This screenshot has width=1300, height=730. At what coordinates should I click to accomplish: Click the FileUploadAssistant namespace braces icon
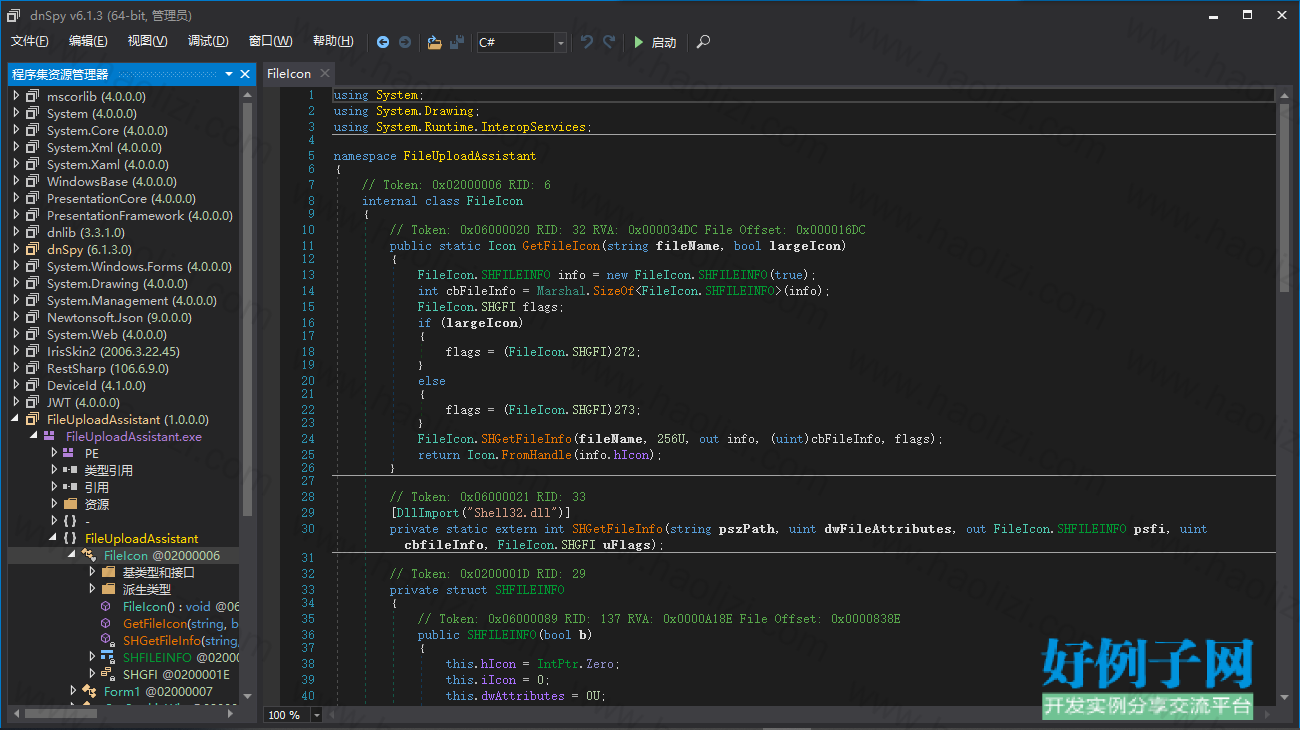point(69,538)
